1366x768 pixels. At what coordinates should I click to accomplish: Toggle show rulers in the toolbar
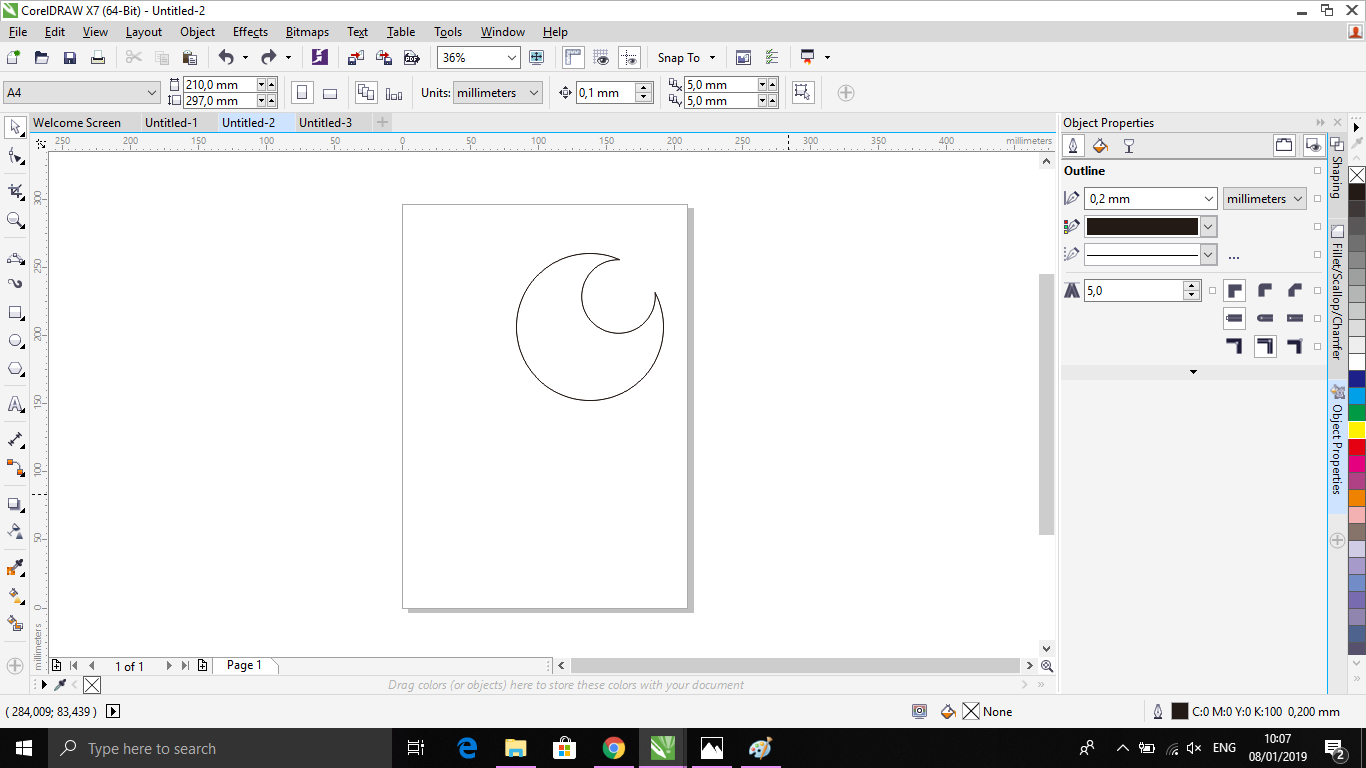click(x=573, y=58)
